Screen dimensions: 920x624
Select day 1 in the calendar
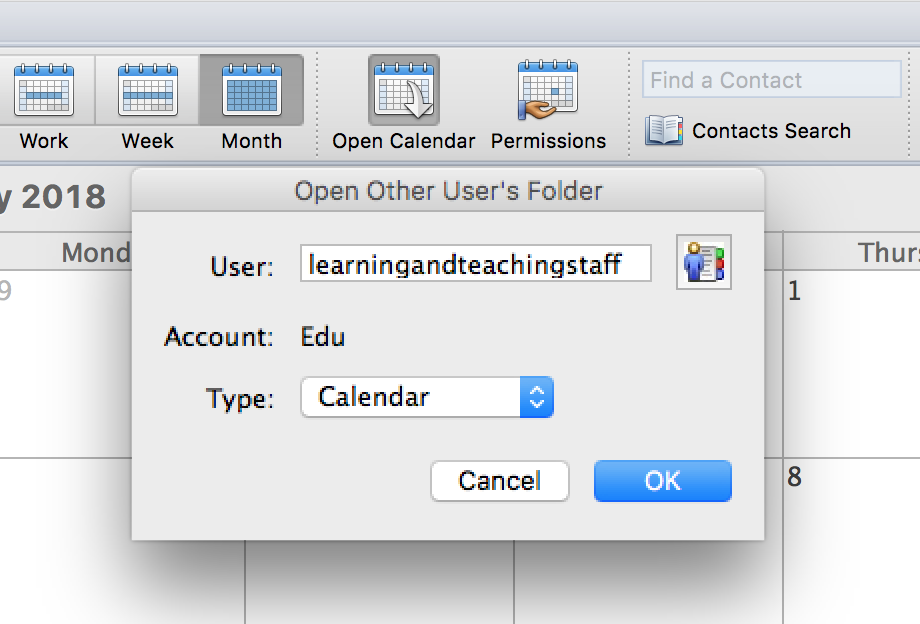point(794,291)
